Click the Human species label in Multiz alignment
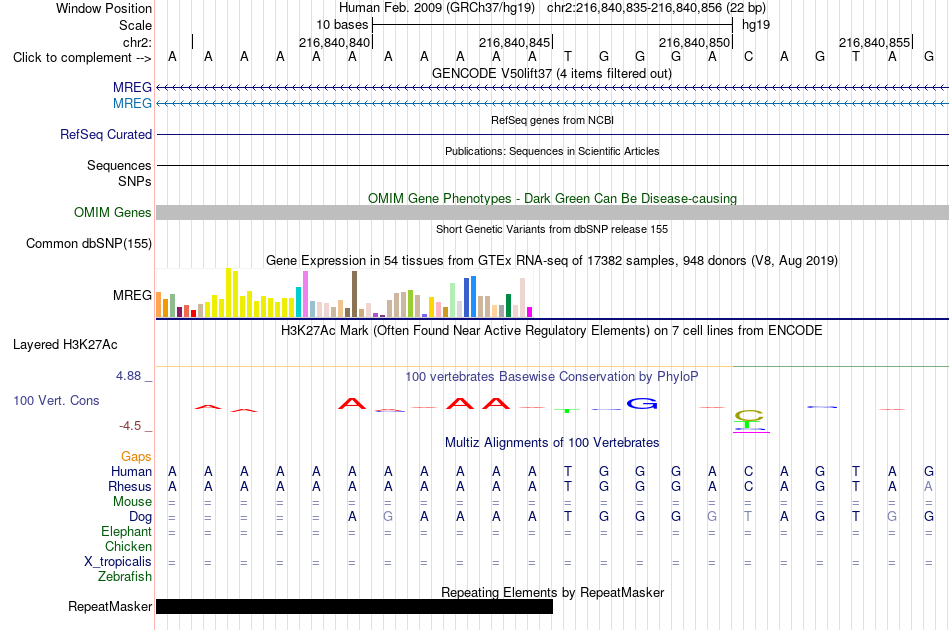950x630 pixels. point(131,471)
